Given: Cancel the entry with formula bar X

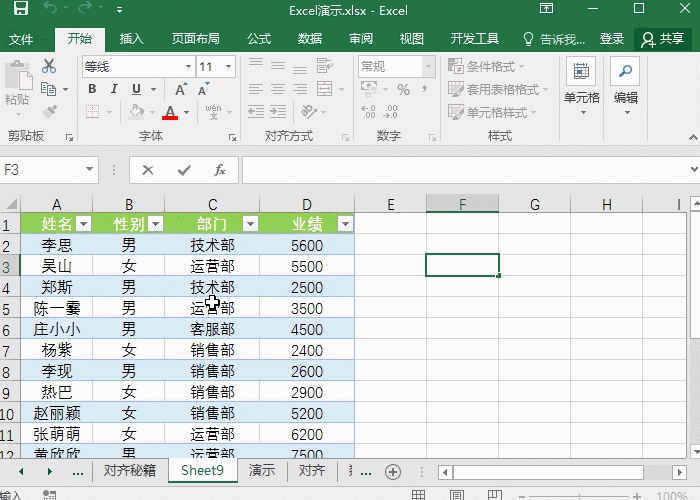Looking at the screenshot, I should 148,171.
